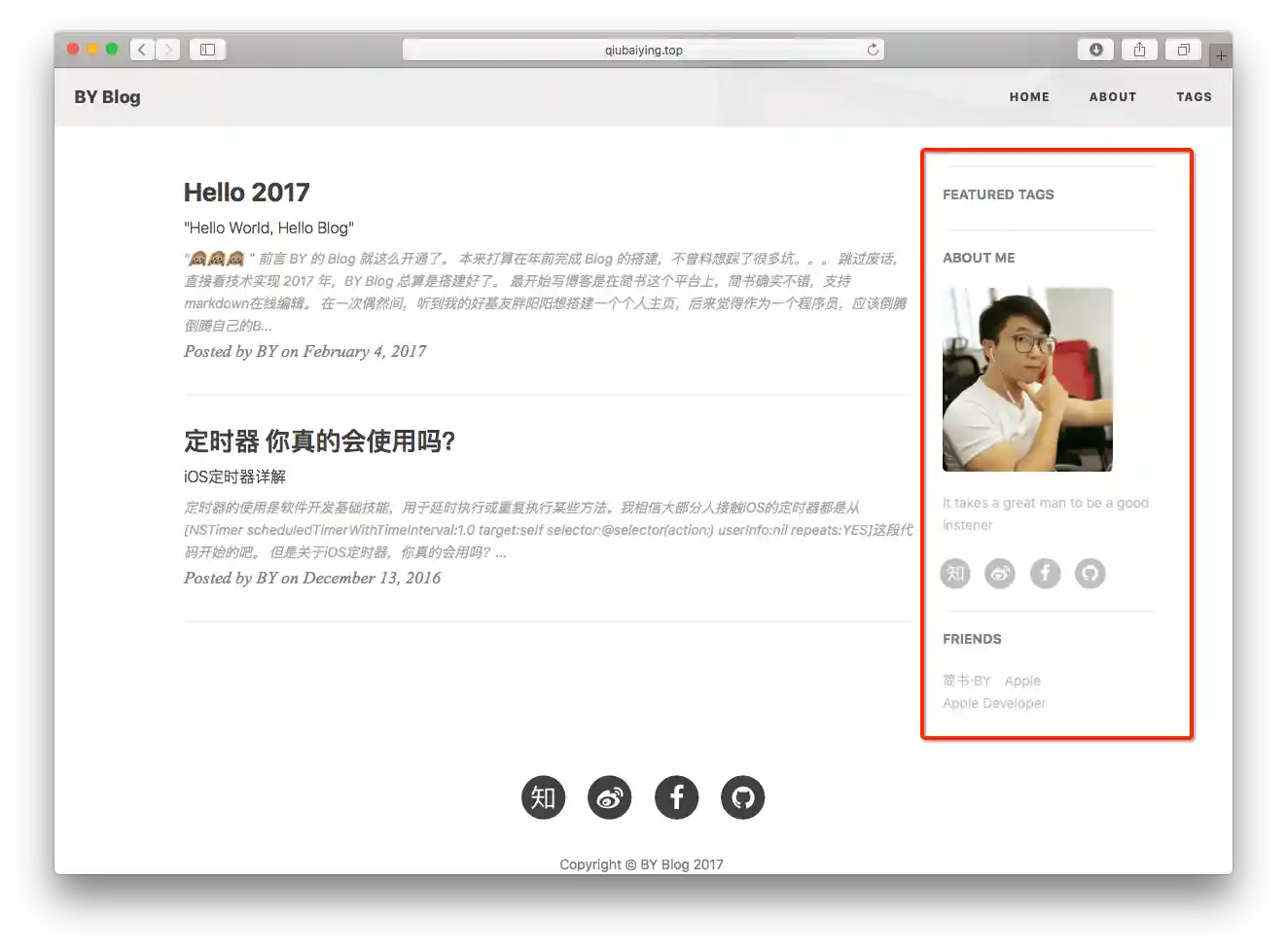This screenshot has height=952, width=1287.
Task: Click "Posted by BY on December 13, 2016"
Action: (312, 578)
